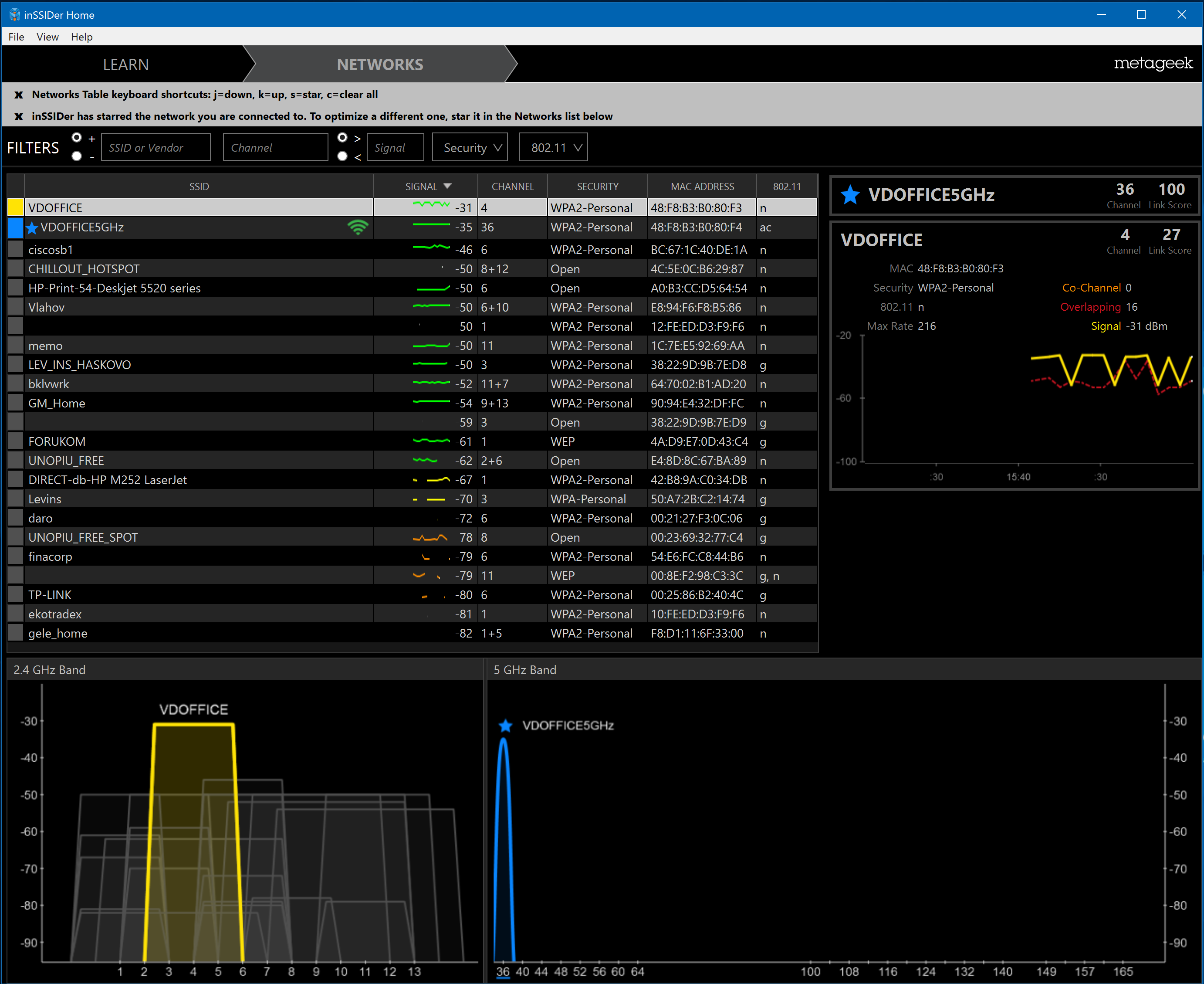Sort by the CHANNEL column header
Viewport: 1204px width, 984px height.
pos(512,187)
